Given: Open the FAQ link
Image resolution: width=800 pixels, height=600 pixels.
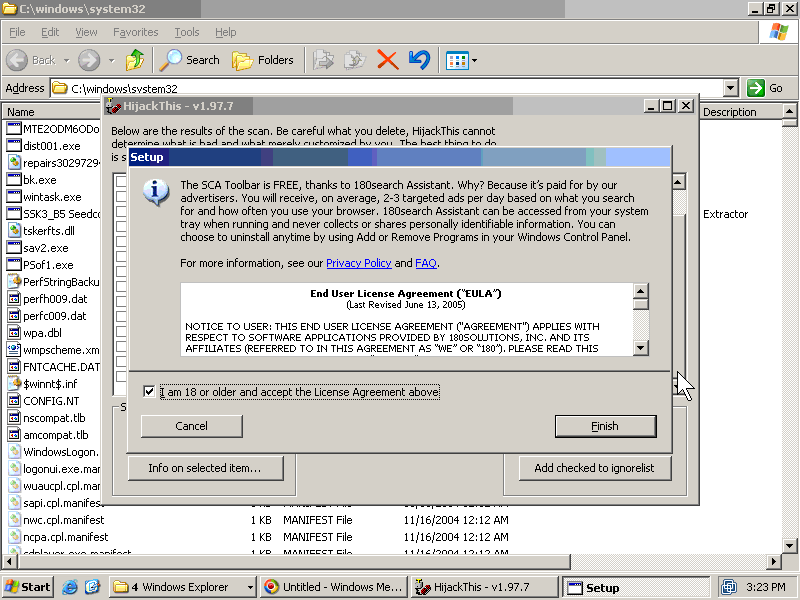Looking at the screenshot, I should [x=426, y=263].
